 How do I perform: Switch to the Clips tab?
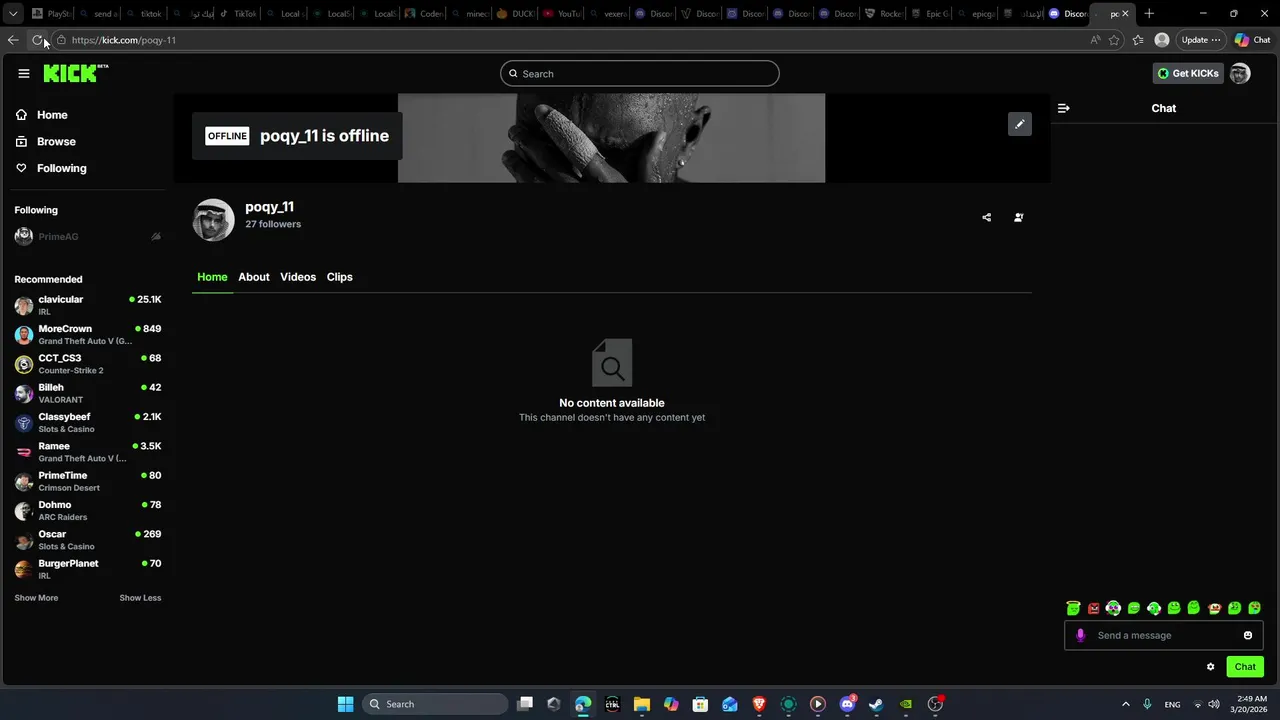[x=340, y=277]
